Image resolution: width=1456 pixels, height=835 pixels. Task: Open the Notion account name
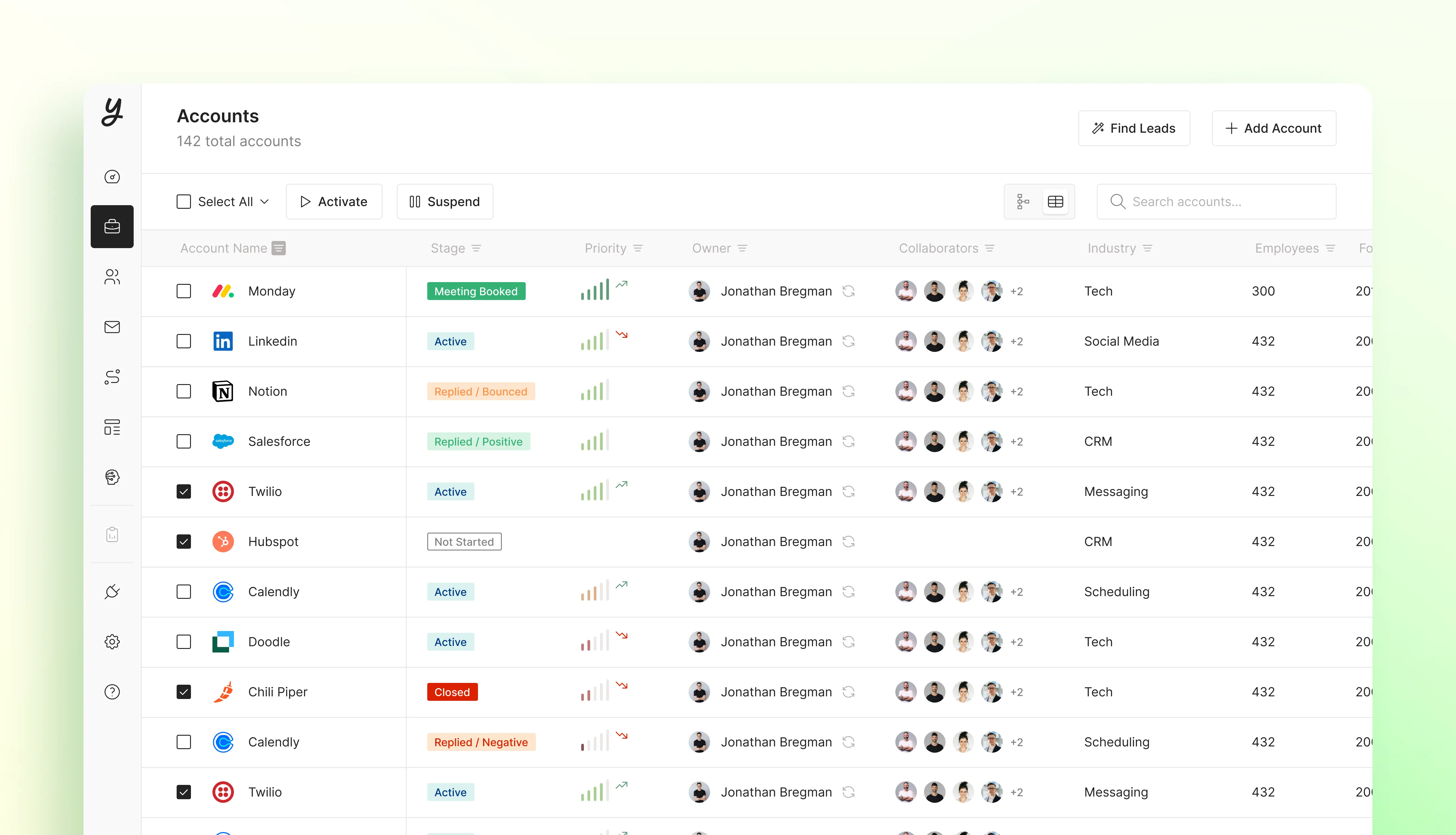(x=267, y=391)
